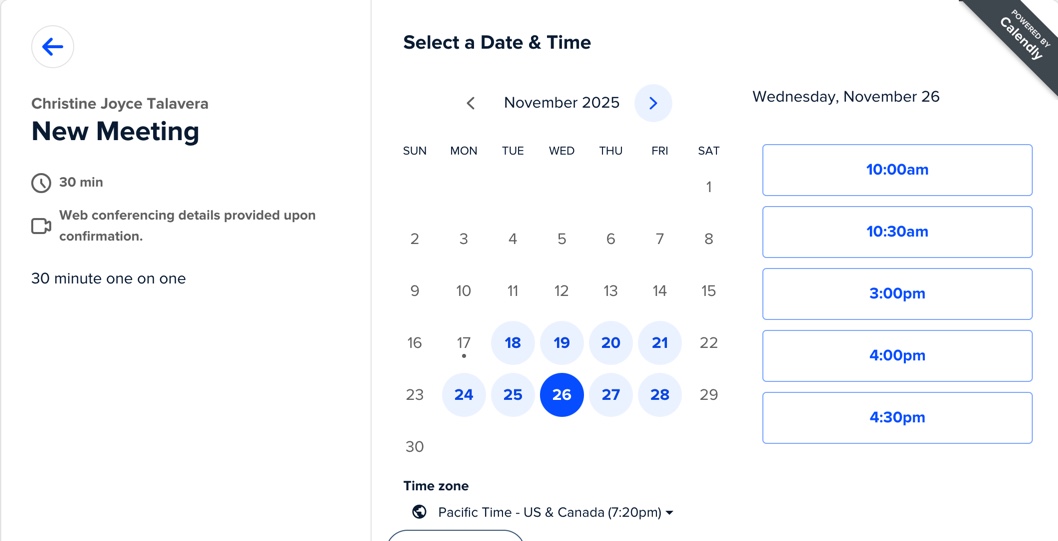The height and width of the screenshot is (541, 1058).
Task: Select the 10:00am time slot
Action: (897, 170)
